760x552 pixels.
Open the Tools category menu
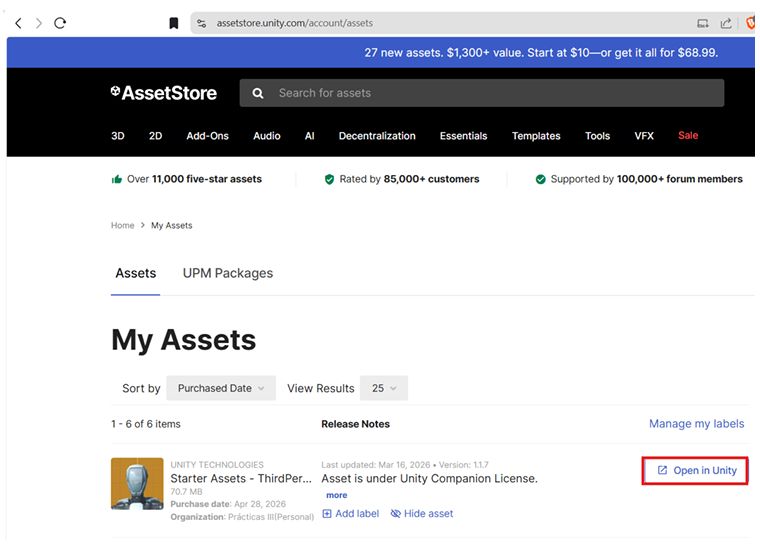point(598,136)
